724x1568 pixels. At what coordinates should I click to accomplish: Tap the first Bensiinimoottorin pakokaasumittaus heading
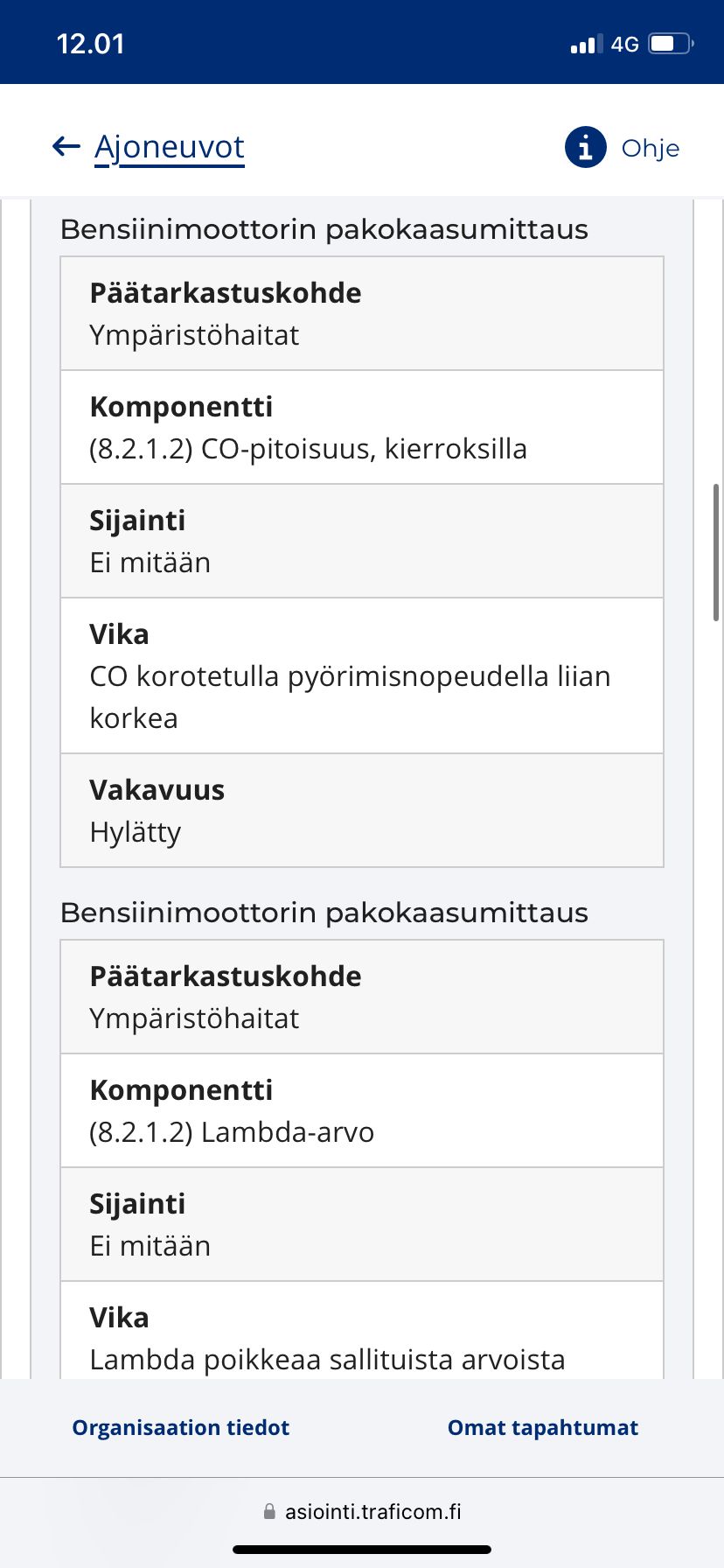point(324,229)
